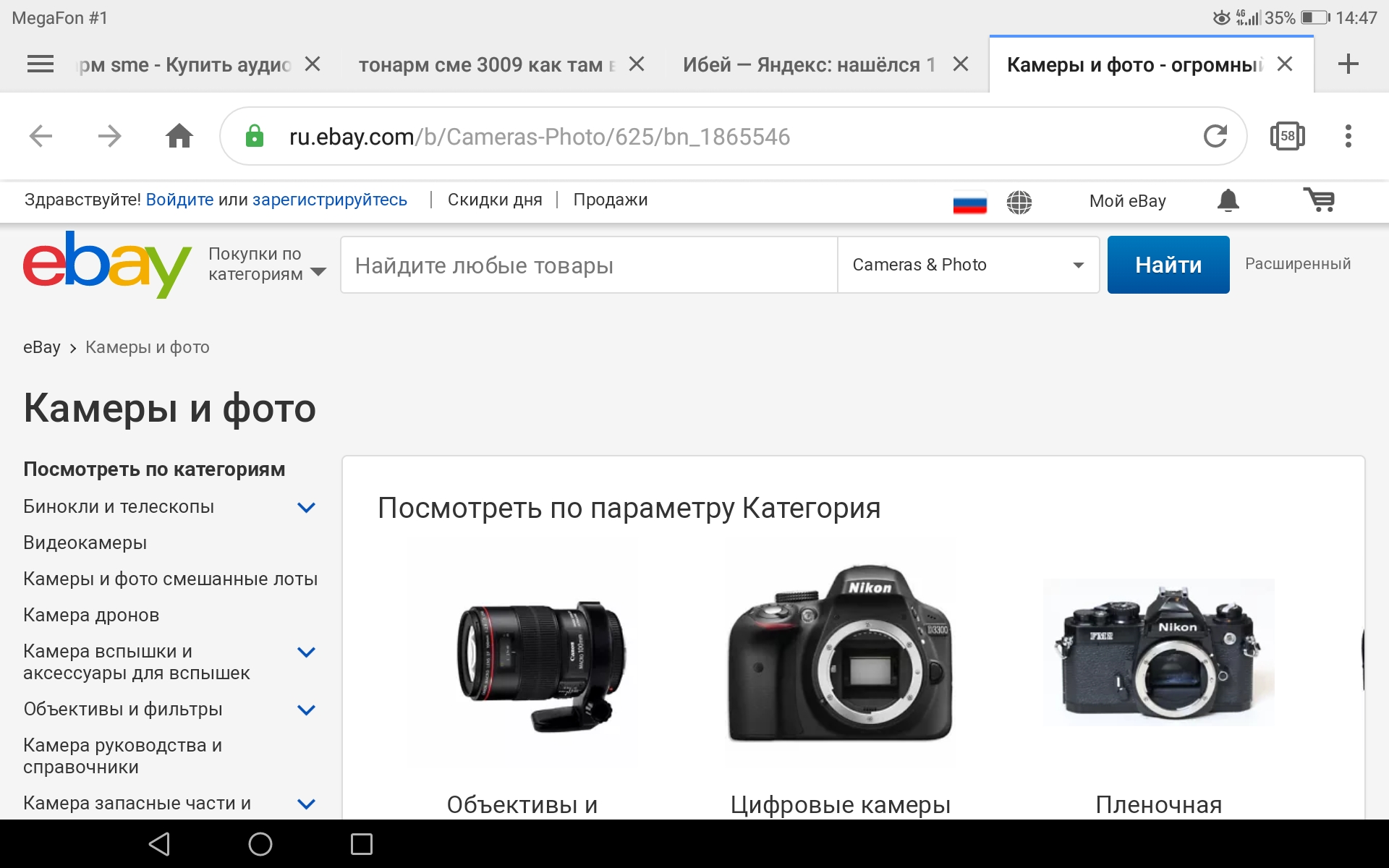The image size is (1389, 868).
Task: Open the eBay shopping cart icon
Action: (1320, 200)
